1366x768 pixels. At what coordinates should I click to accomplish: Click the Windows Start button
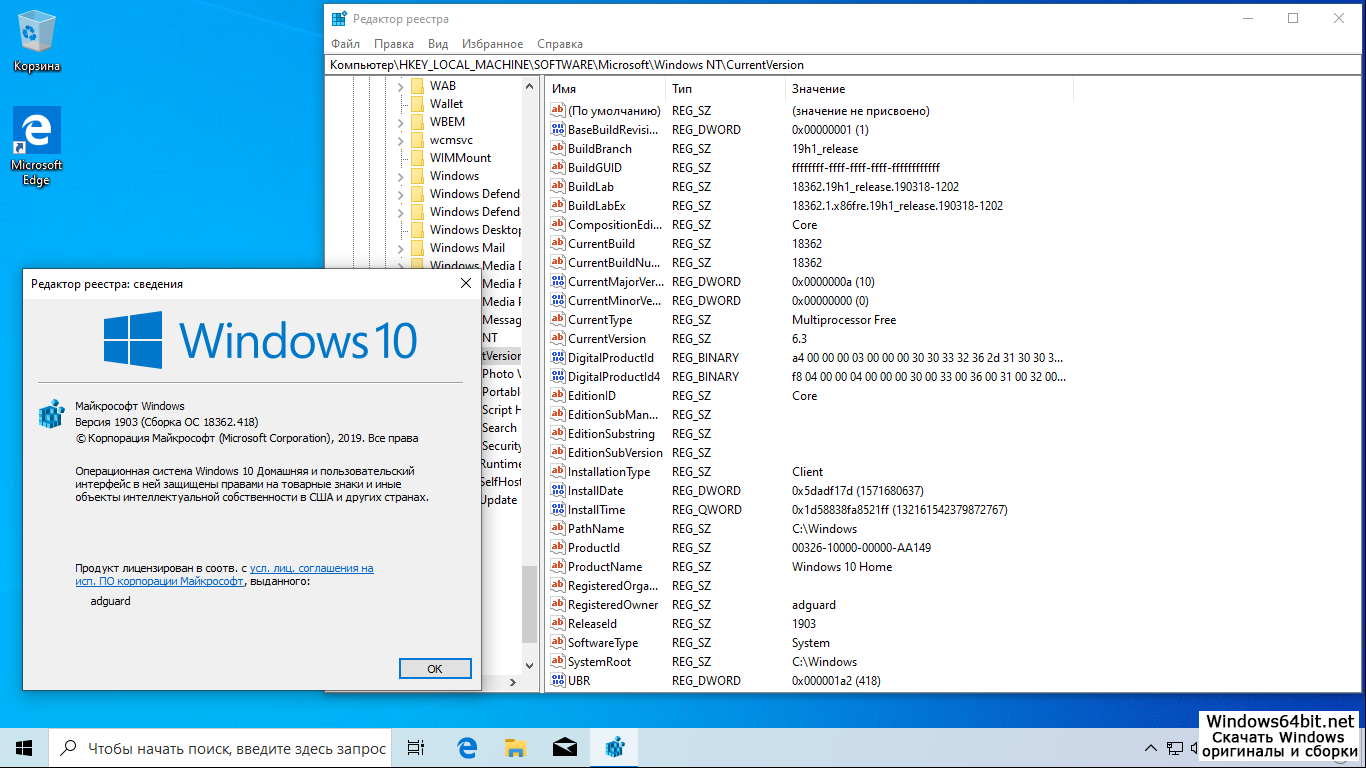(24, 748)
